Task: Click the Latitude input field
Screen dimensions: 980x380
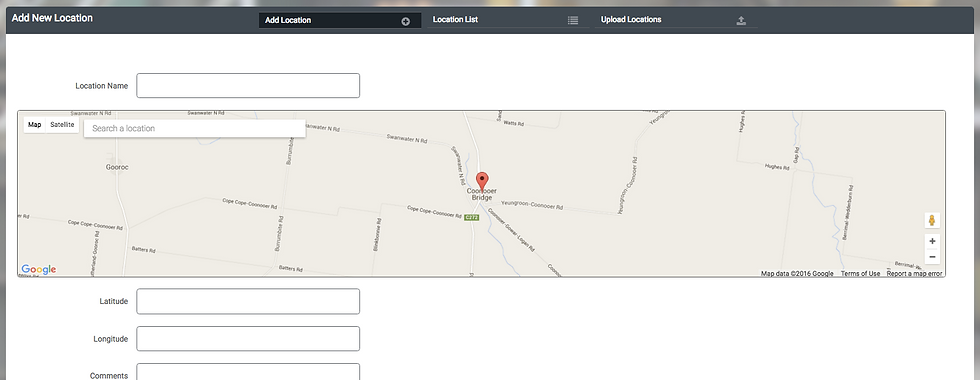Action: coord(248,301)
